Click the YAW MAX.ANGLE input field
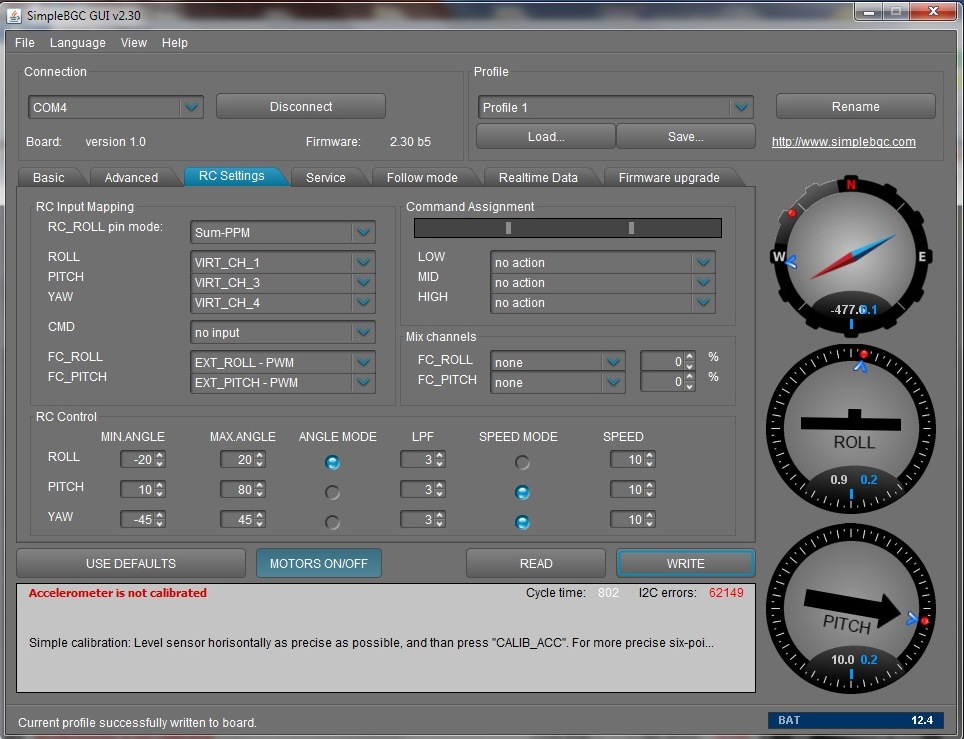This screenshot has width=964, height=739. pos(237,520)
